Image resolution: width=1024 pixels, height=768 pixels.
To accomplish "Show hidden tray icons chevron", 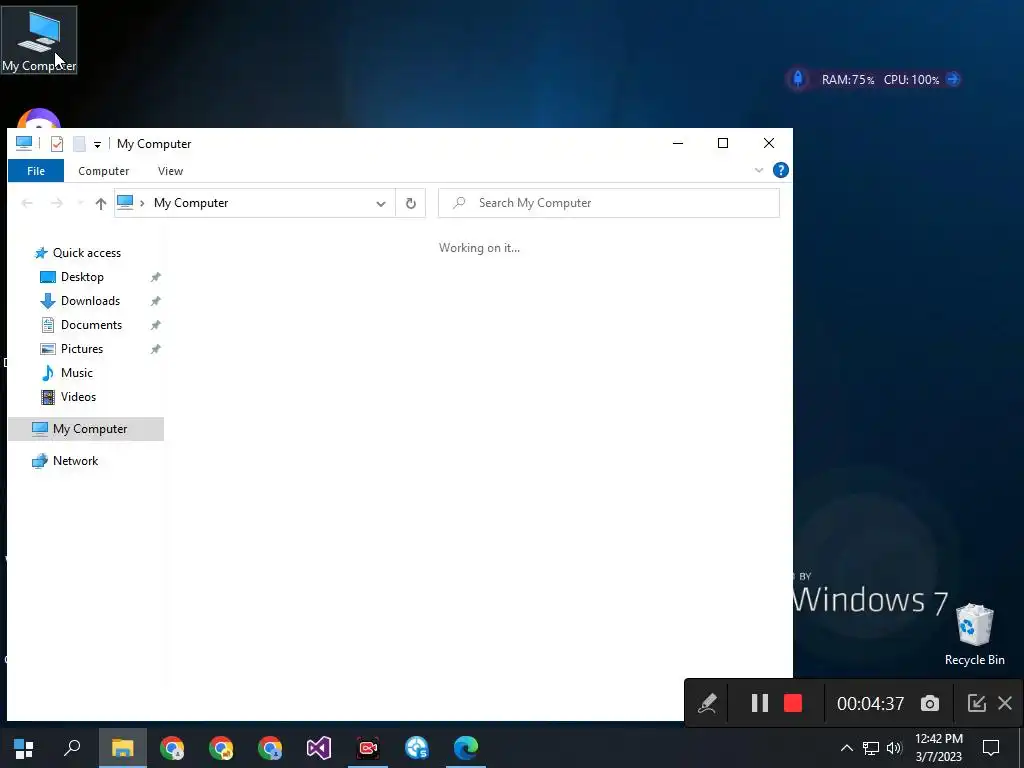I will coord(846,748).
